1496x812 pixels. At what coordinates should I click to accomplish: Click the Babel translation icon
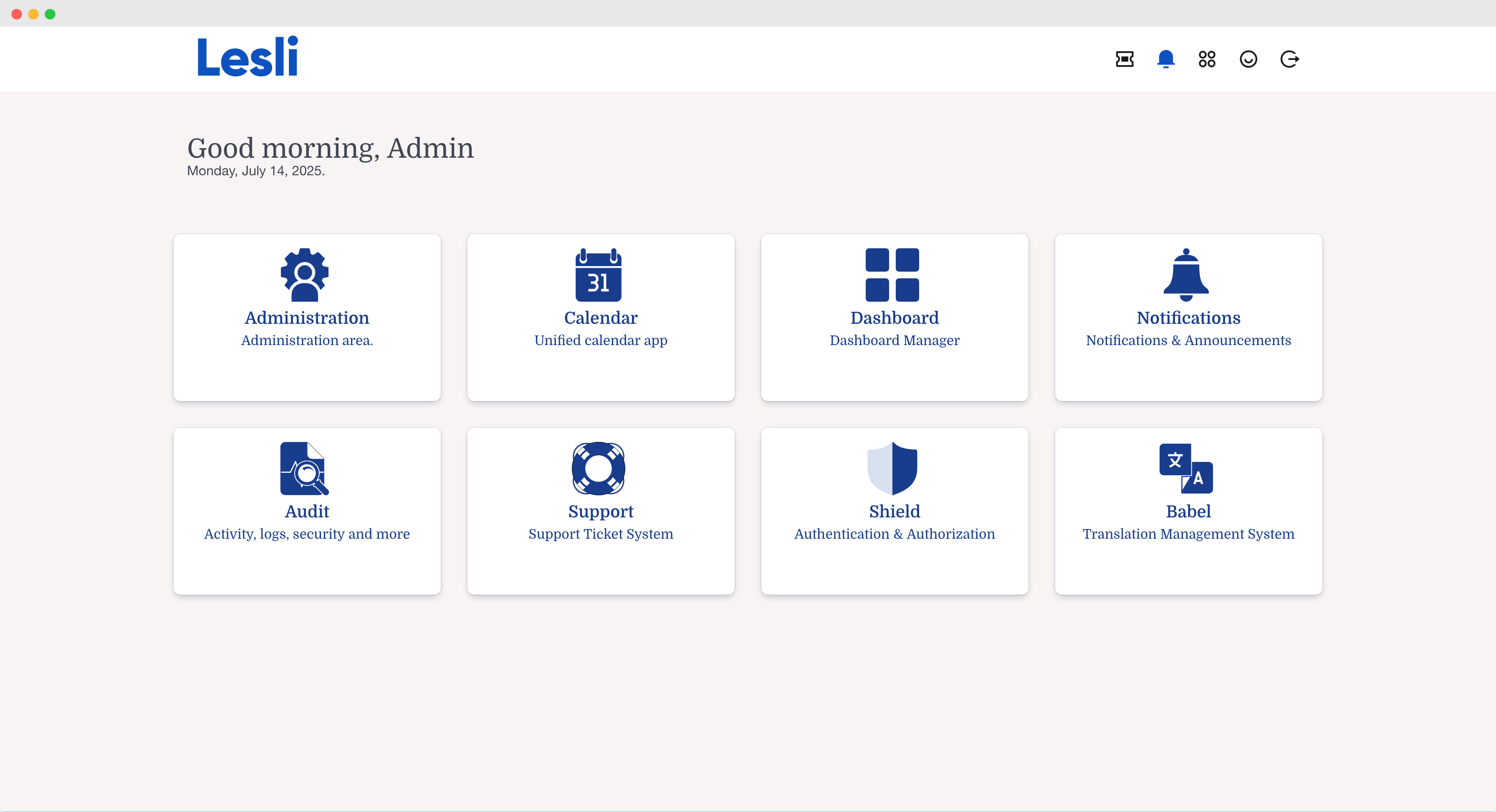point(1186,469)
